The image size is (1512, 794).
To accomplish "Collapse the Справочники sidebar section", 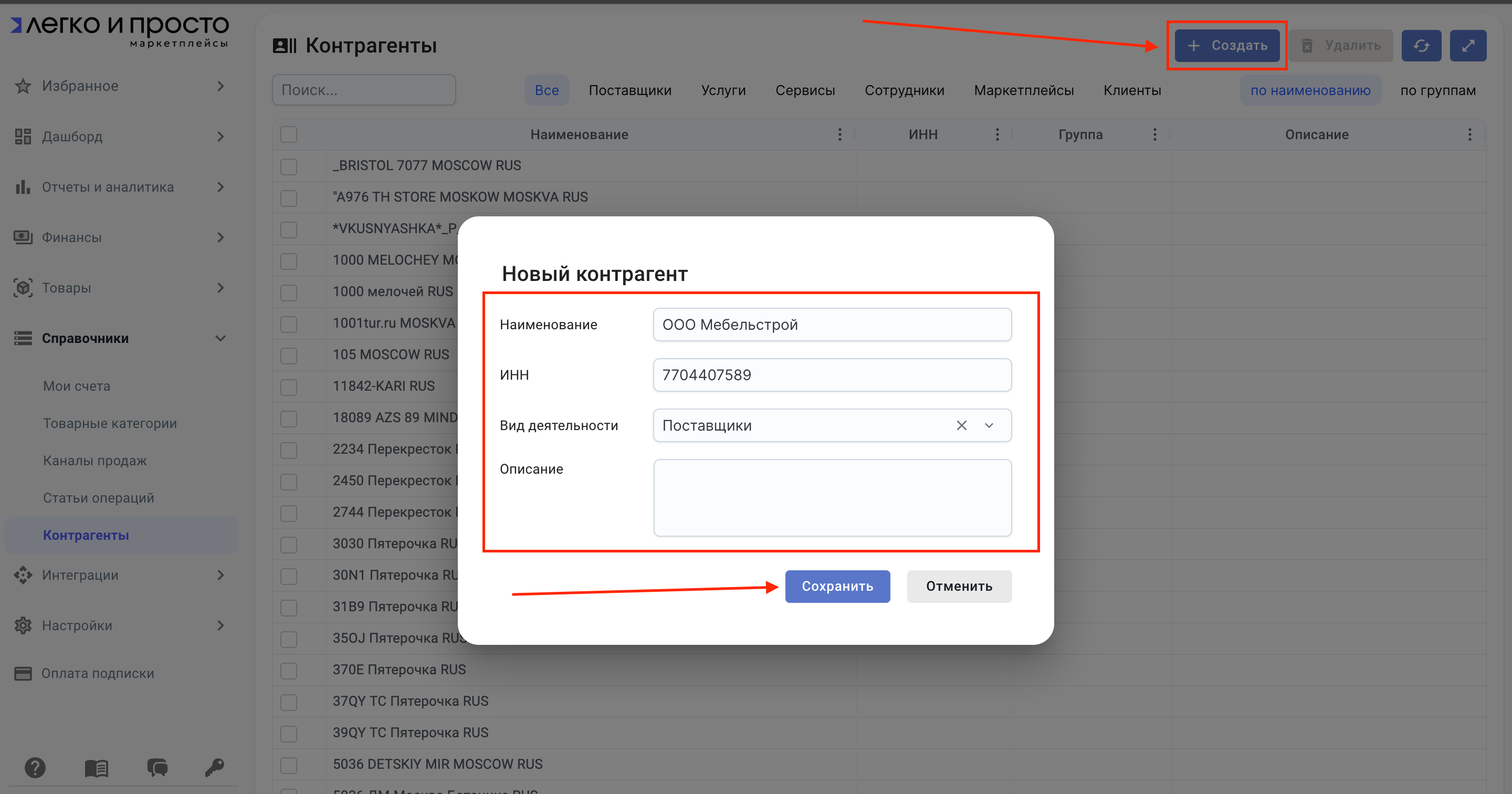I will click(220, 338).
